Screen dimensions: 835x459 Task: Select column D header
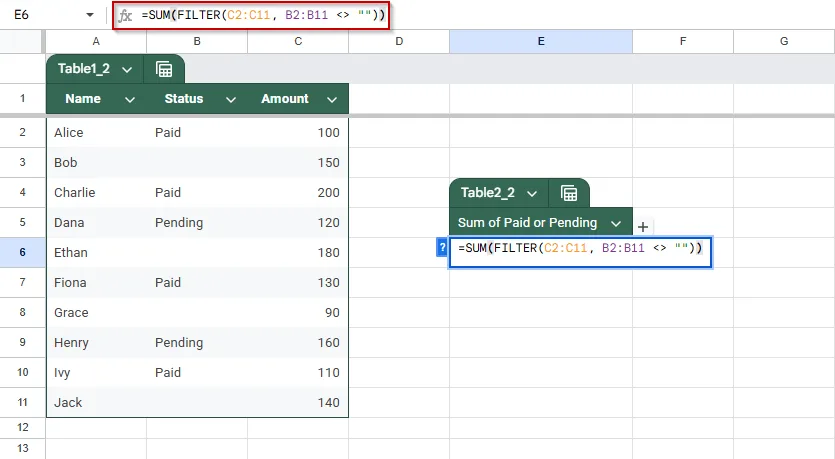[399, 41]
